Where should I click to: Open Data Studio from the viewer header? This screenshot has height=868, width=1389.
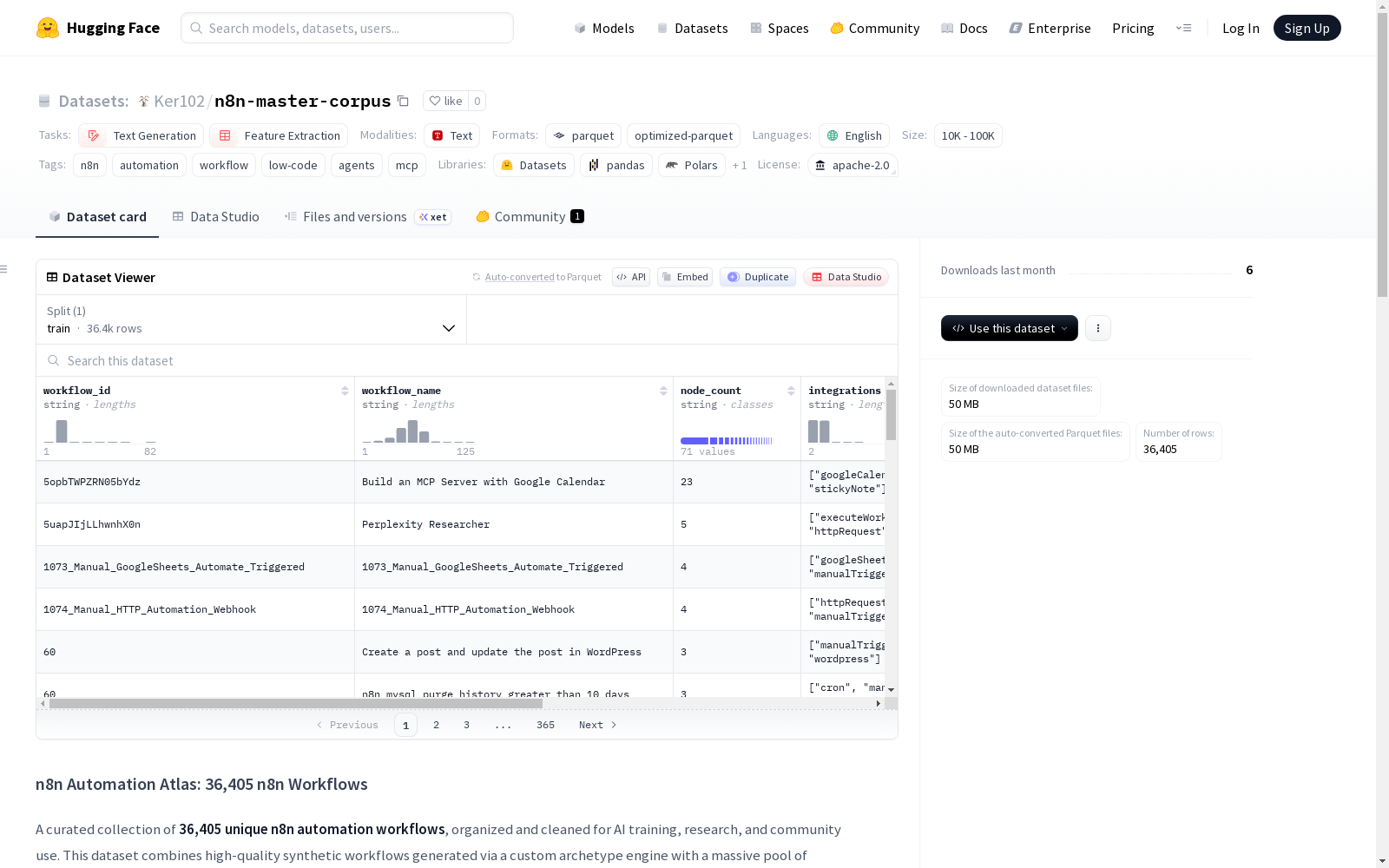point(846,277)
